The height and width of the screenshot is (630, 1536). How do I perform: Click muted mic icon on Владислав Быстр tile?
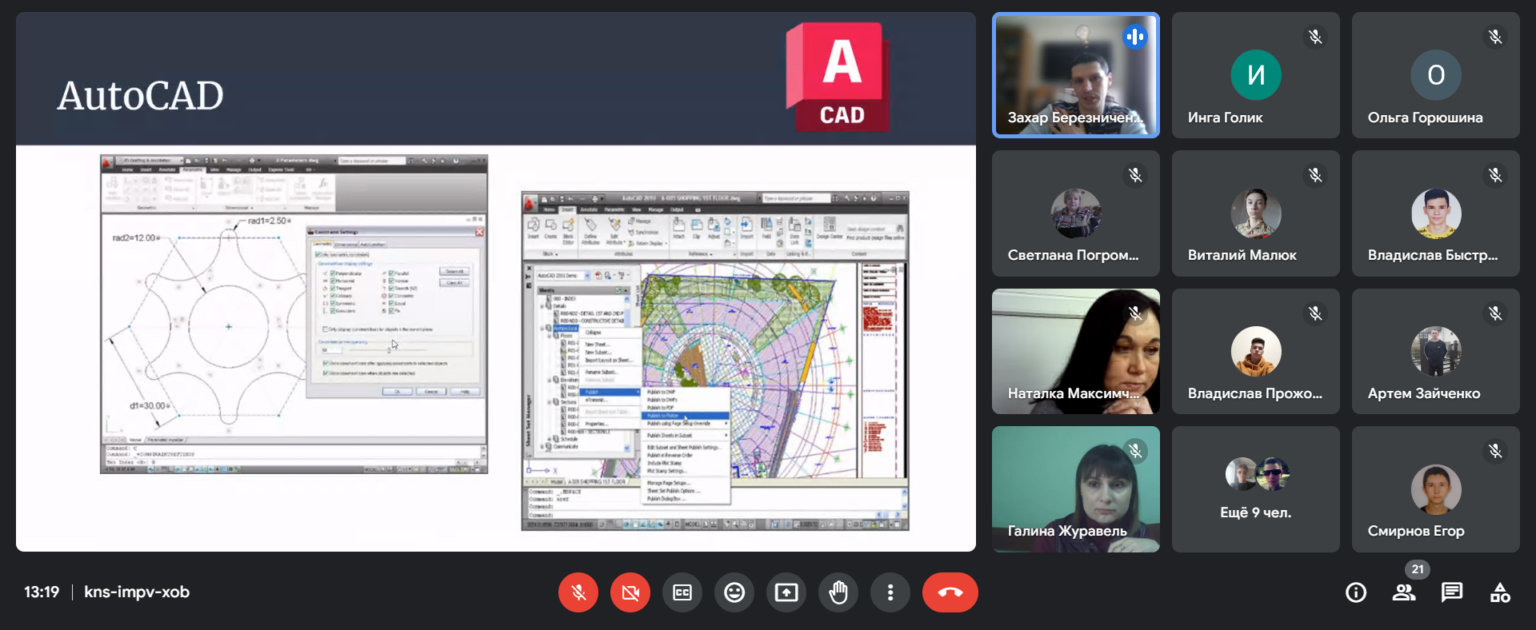1495,175
